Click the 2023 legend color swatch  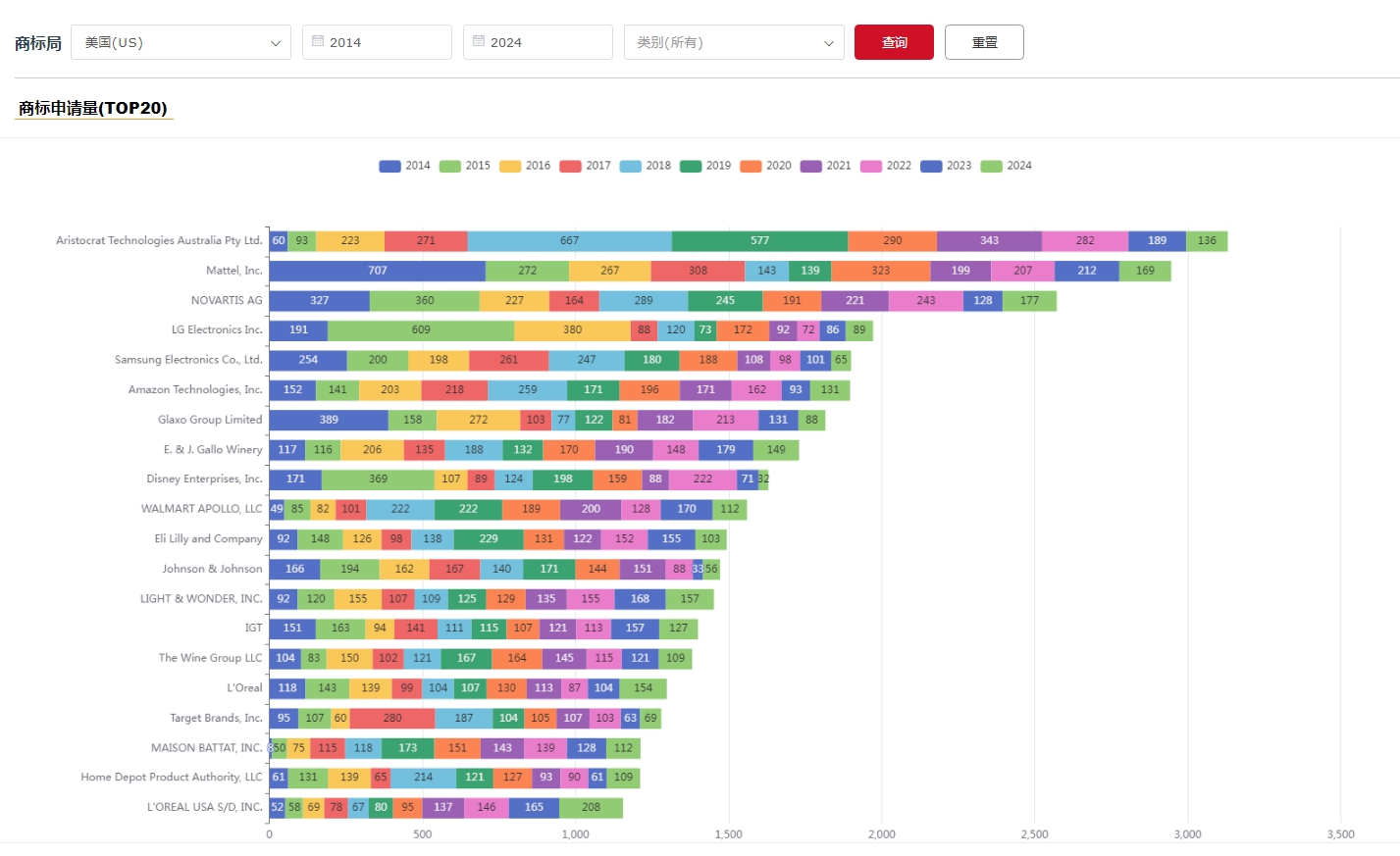pyautogui.click(x=931, y=166)
